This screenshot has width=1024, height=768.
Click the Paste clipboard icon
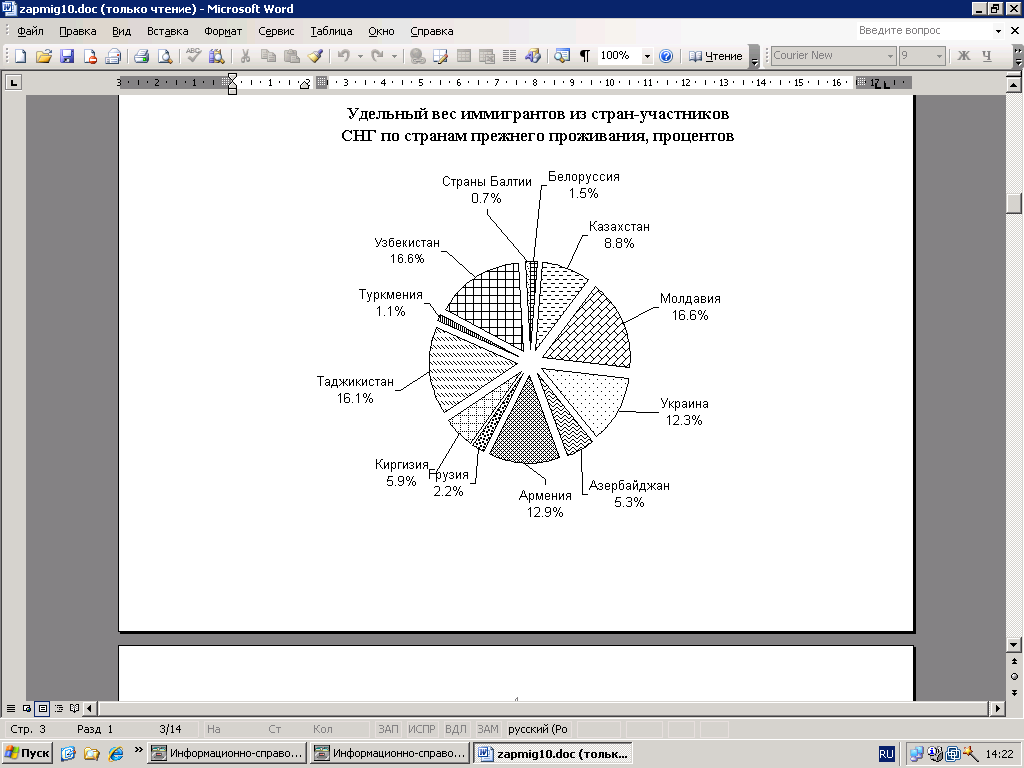coord(291,56)
